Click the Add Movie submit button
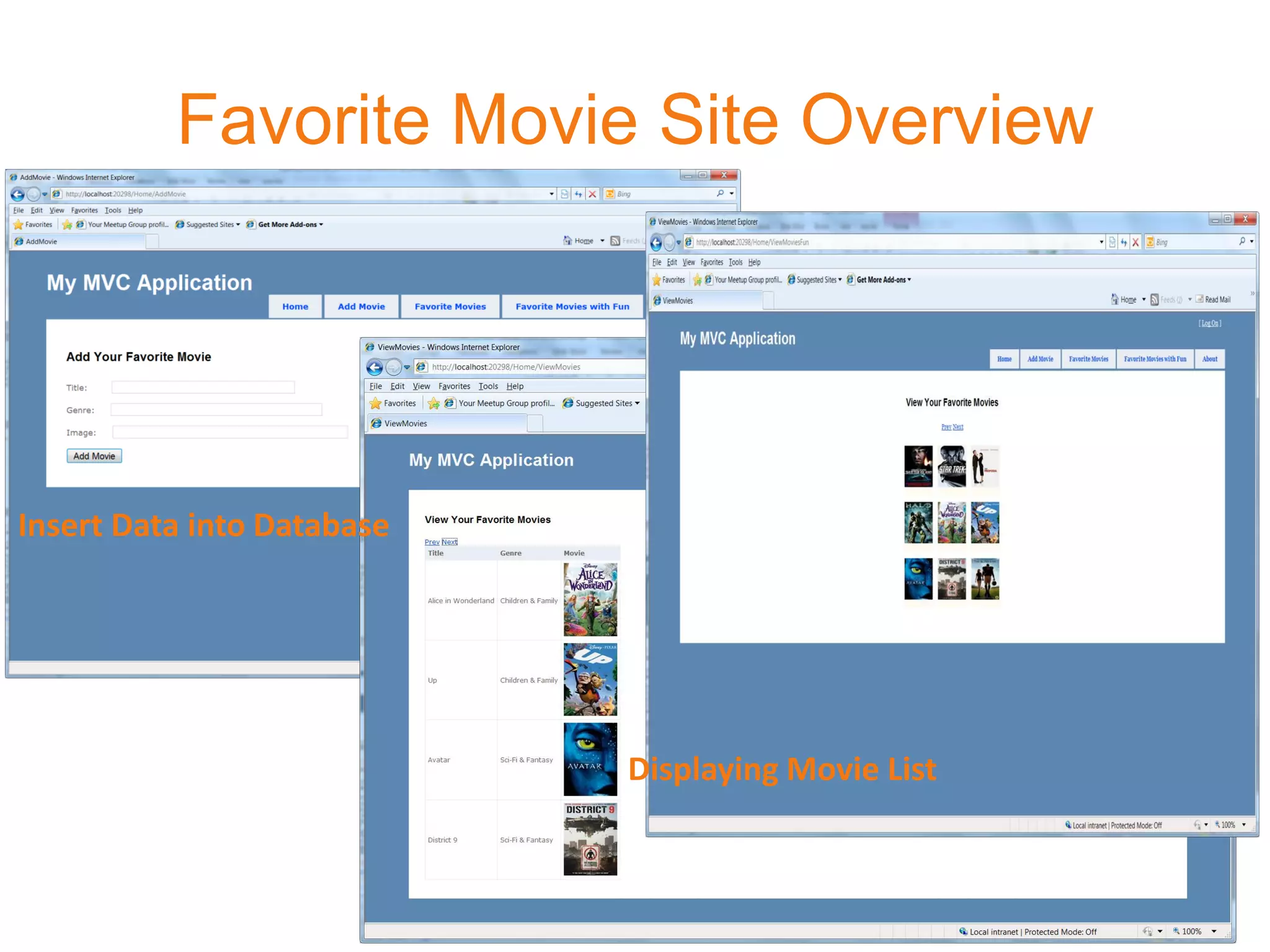The width and height of the screenshot is (1270, 952). click(x=94, y=456)
